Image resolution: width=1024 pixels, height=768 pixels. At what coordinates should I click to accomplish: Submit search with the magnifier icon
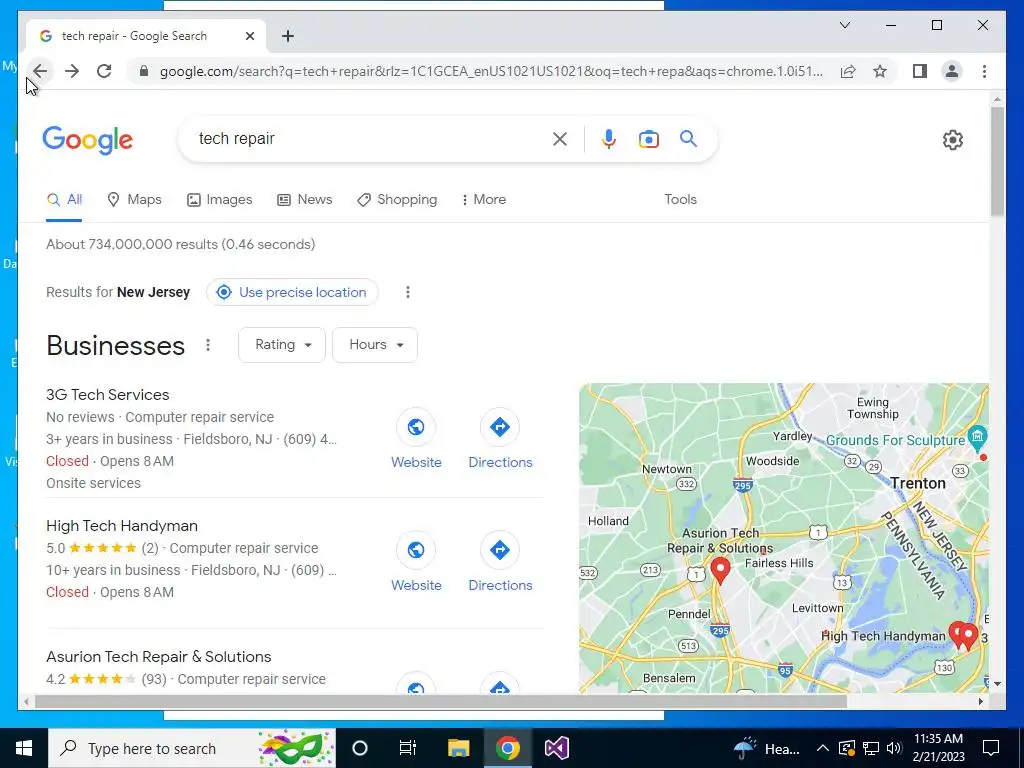point(688,138)
